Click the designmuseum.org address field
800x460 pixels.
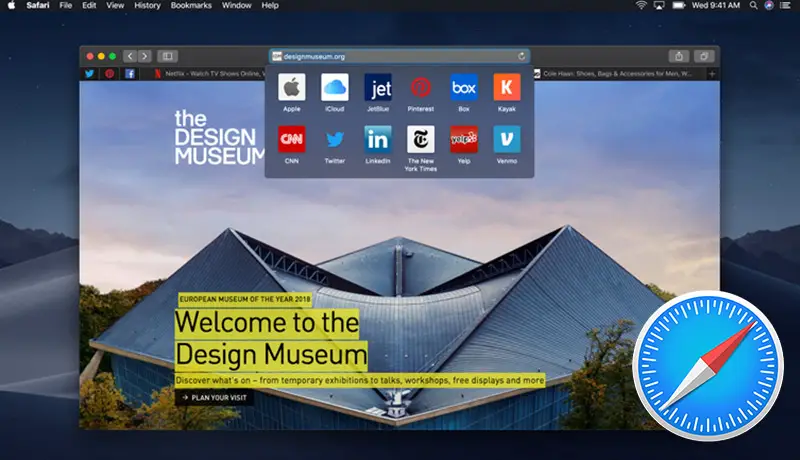click(x=399, y=56)
